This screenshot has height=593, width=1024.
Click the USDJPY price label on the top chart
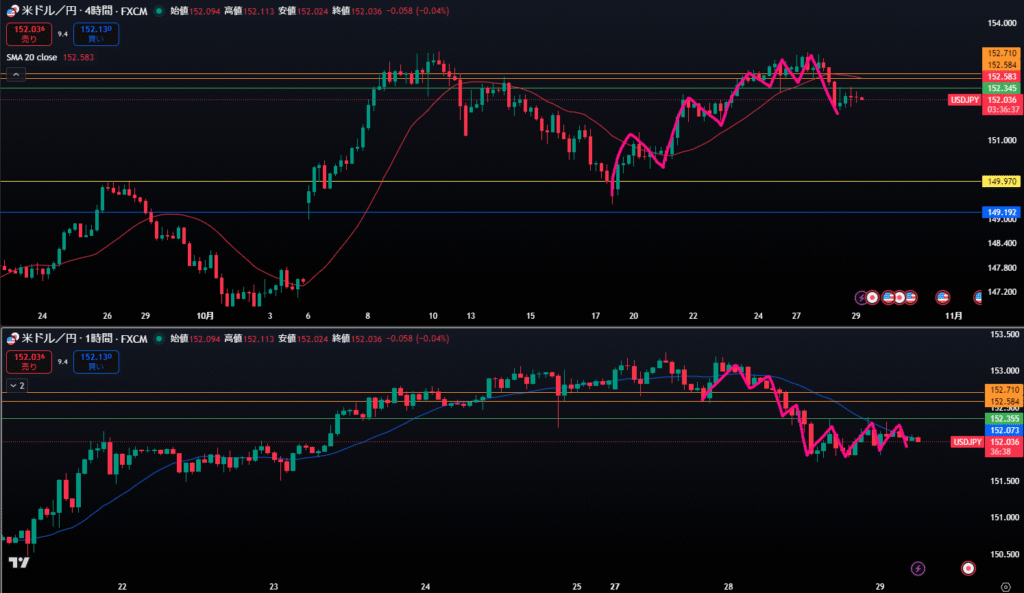point(964,100)
